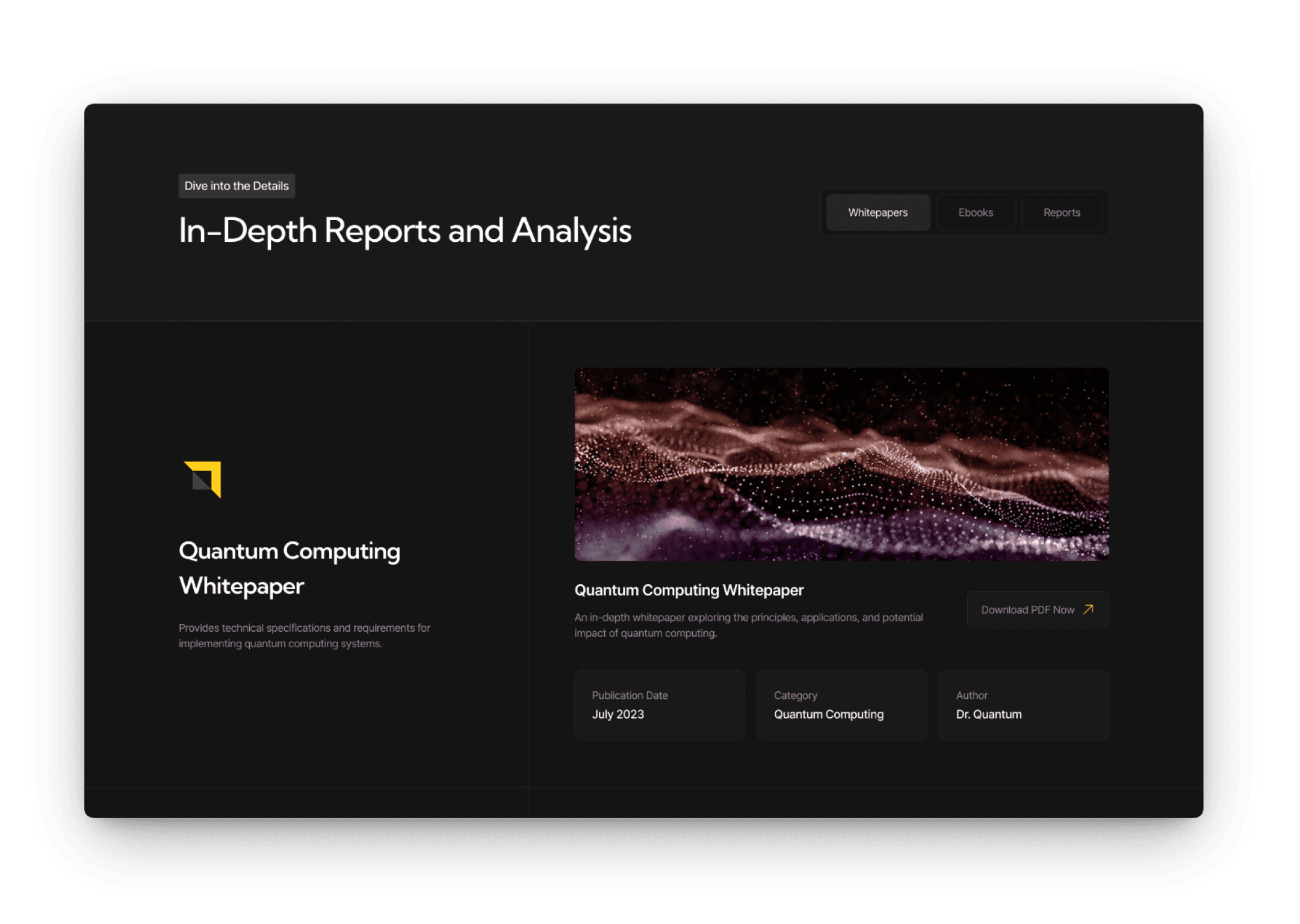The image size is (1300, 924).
Task: Click the technical specifications description text
Action: pos(304,635)
